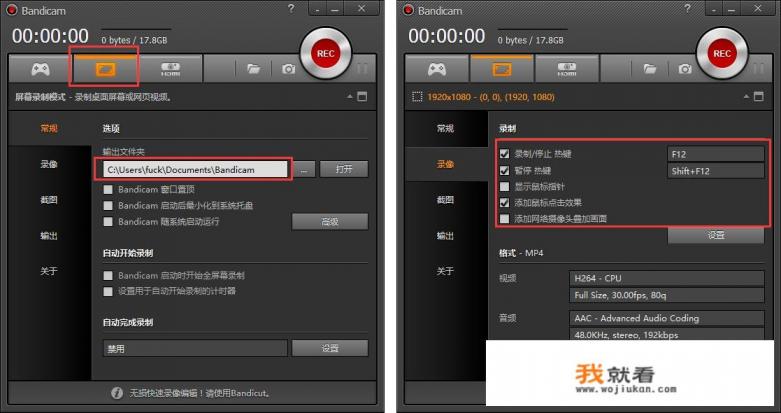Select HDMI device recording mode in left window

pyautogui.click(x=170, y=69)
